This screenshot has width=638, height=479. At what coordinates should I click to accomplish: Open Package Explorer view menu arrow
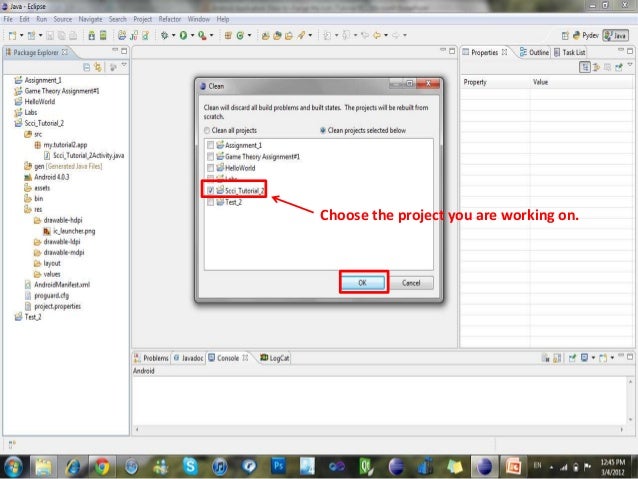coord(125,65)
